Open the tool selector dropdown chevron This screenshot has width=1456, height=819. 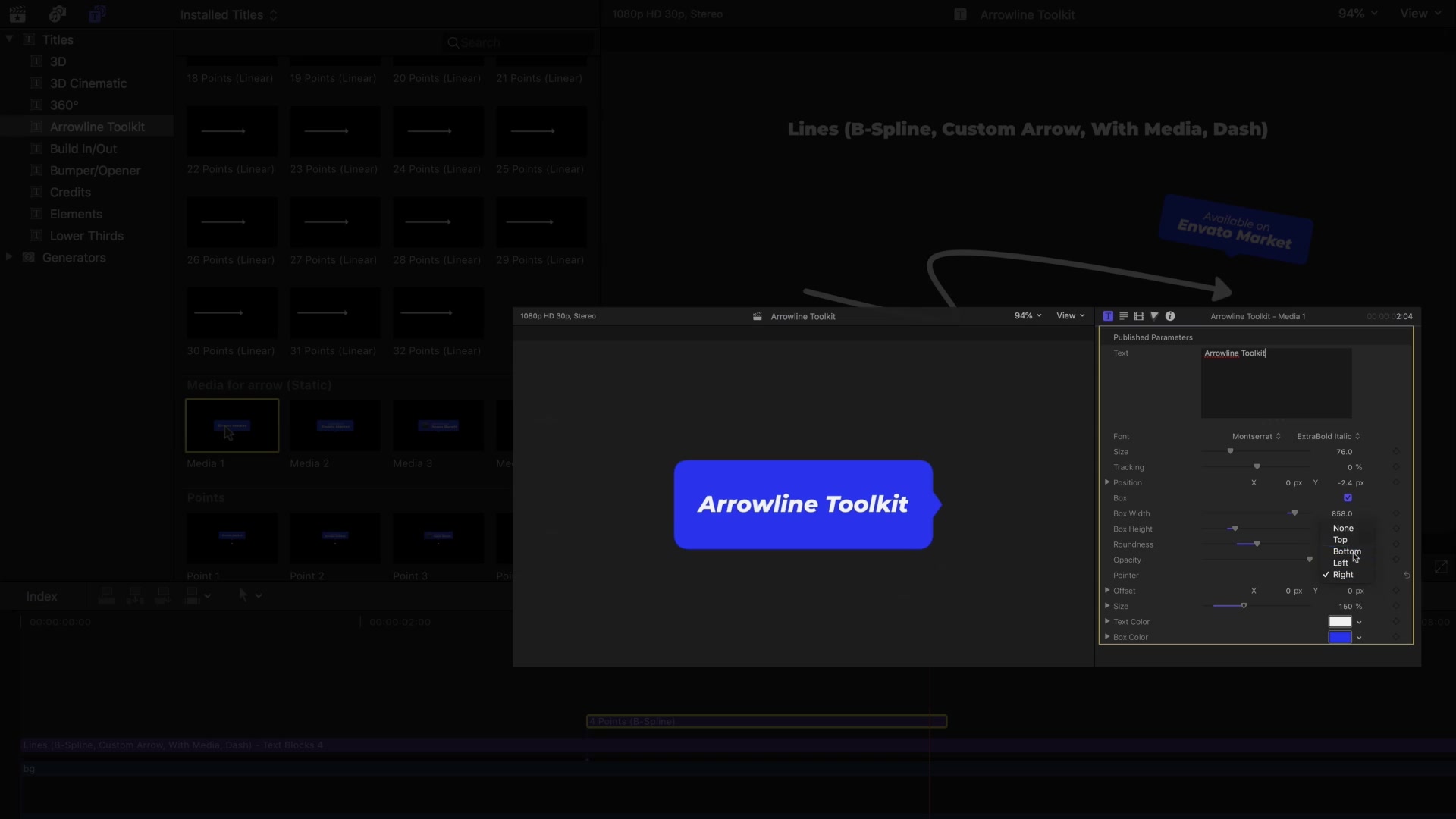pyautogui.click(x=259, y=596)
